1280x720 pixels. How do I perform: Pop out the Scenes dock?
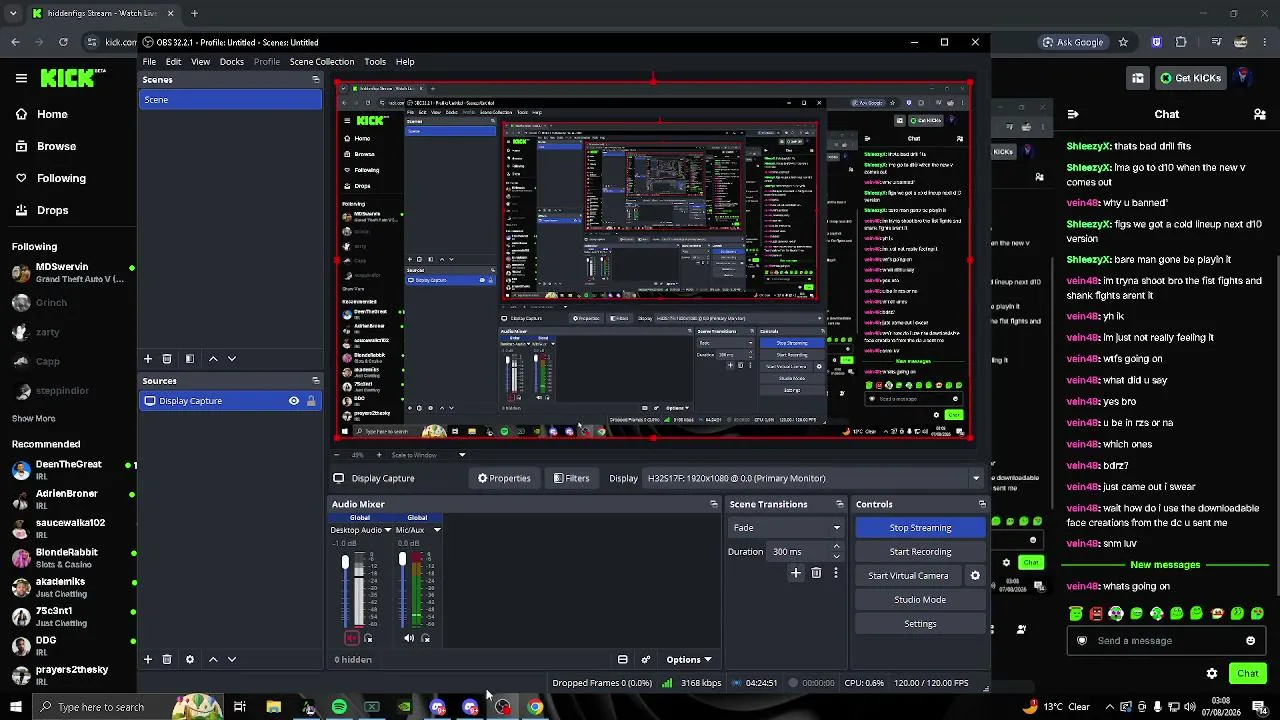click(316, 80)
